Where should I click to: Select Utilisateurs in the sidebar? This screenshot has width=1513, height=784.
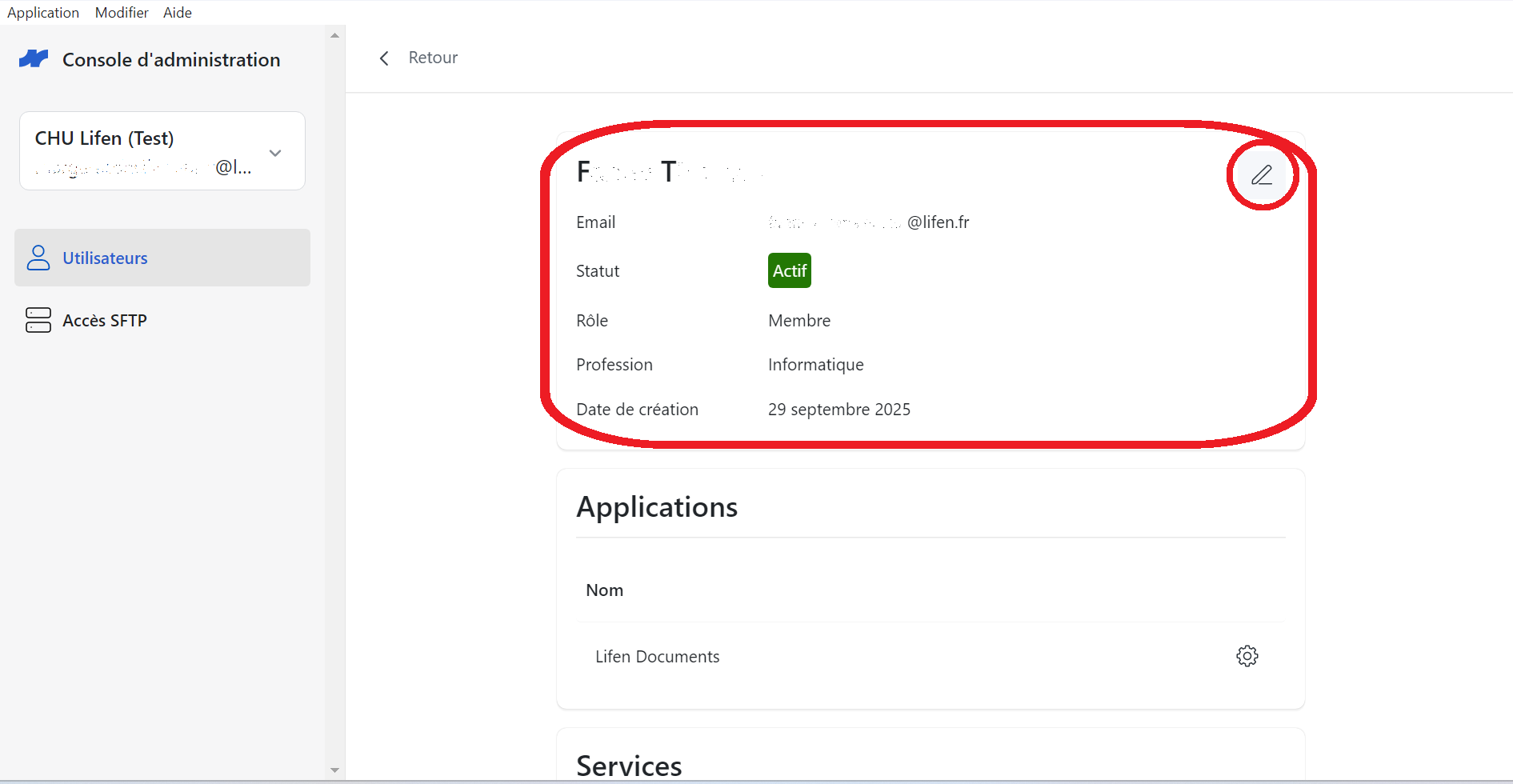pos(162,258)
